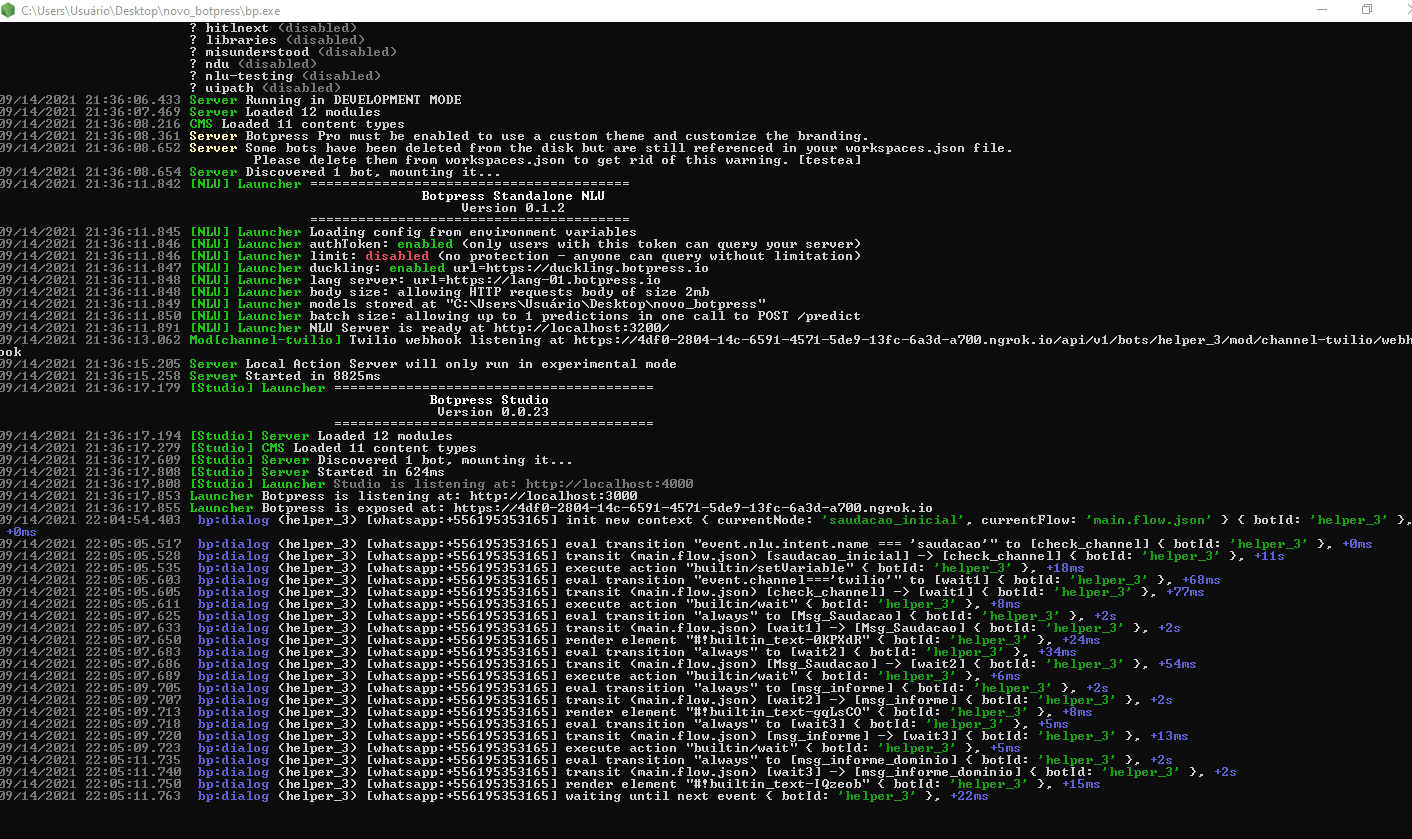
Task: Click the 'Botpress Pro must be enabled' warning
Action: click(557, 136)
